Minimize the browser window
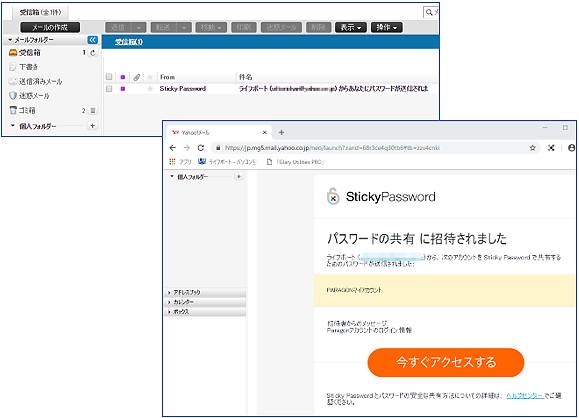 (x=545, y=128)
